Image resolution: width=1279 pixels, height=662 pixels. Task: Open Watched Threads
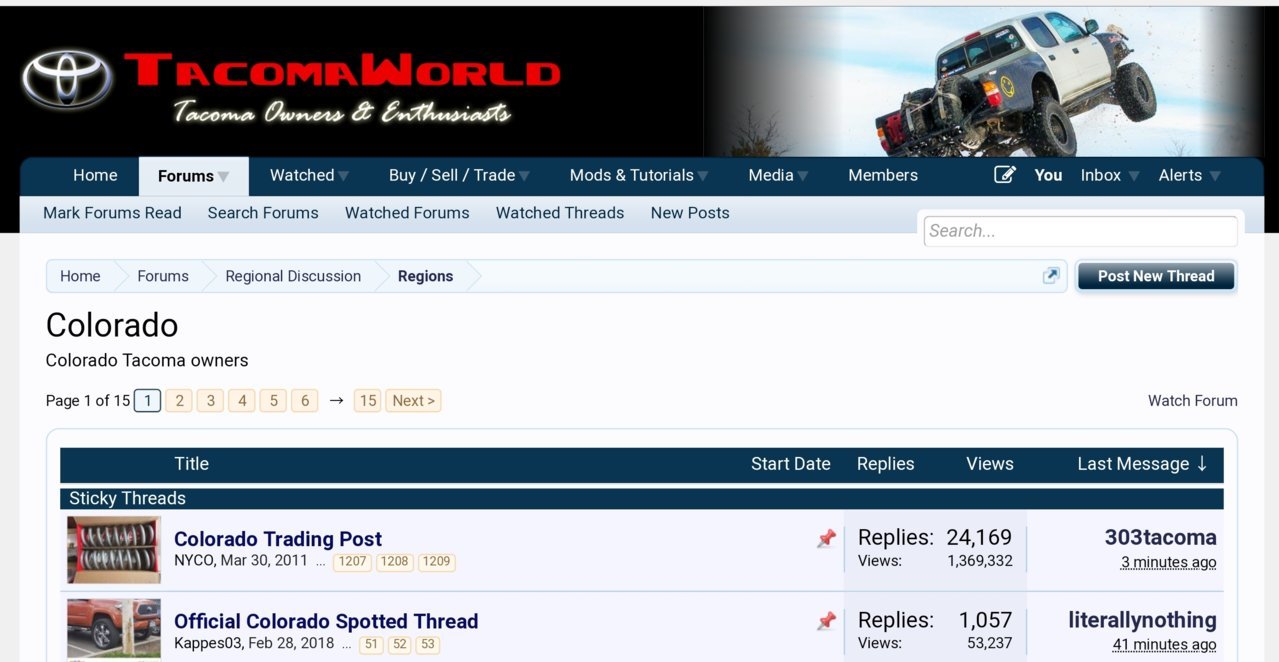click(560, 213)
